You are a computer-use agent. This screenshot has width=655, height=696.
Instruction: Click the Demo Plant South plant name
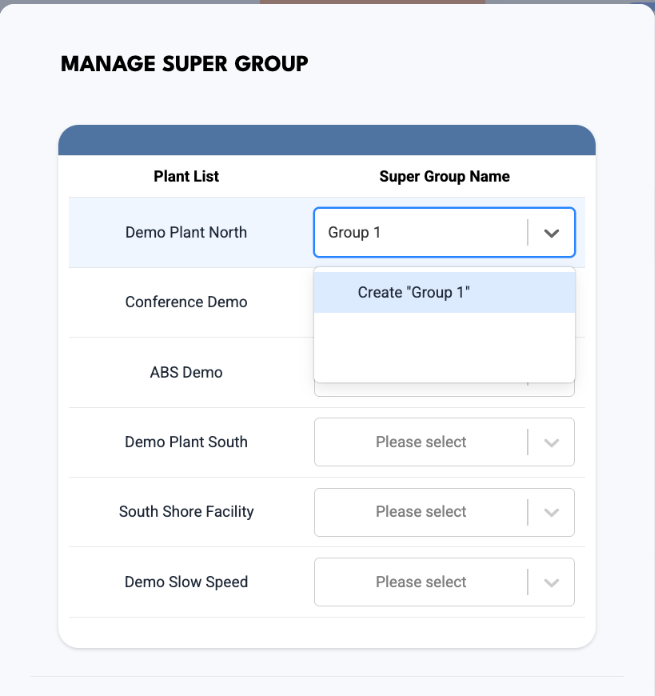pos(186,442)
